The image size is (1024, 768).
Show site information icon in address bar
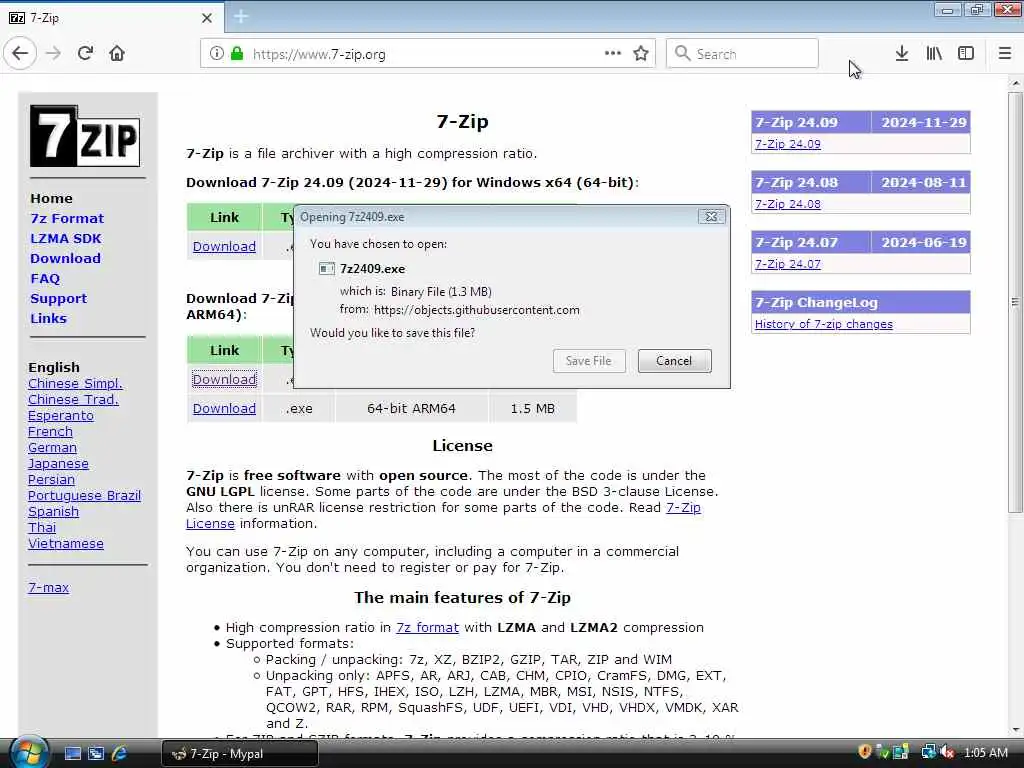[x=217, y=53]
